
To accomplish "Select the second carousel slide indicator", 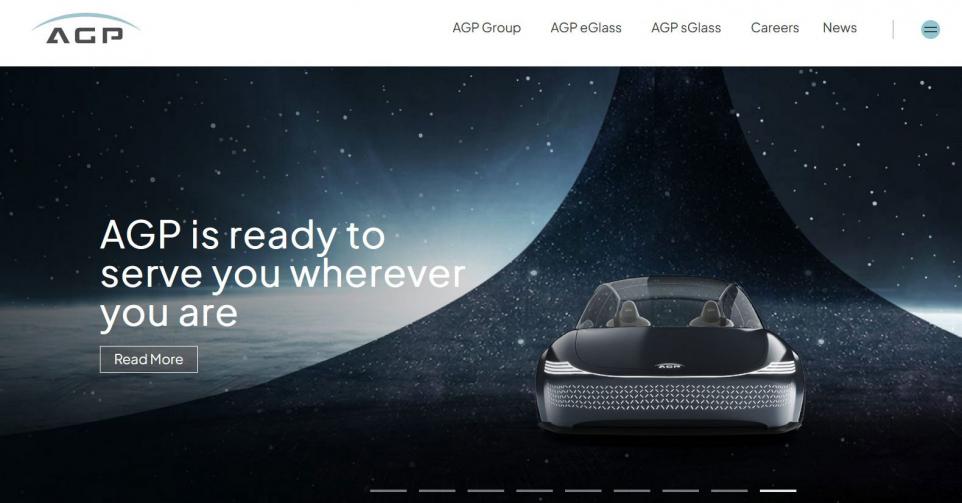I will 437,491.
